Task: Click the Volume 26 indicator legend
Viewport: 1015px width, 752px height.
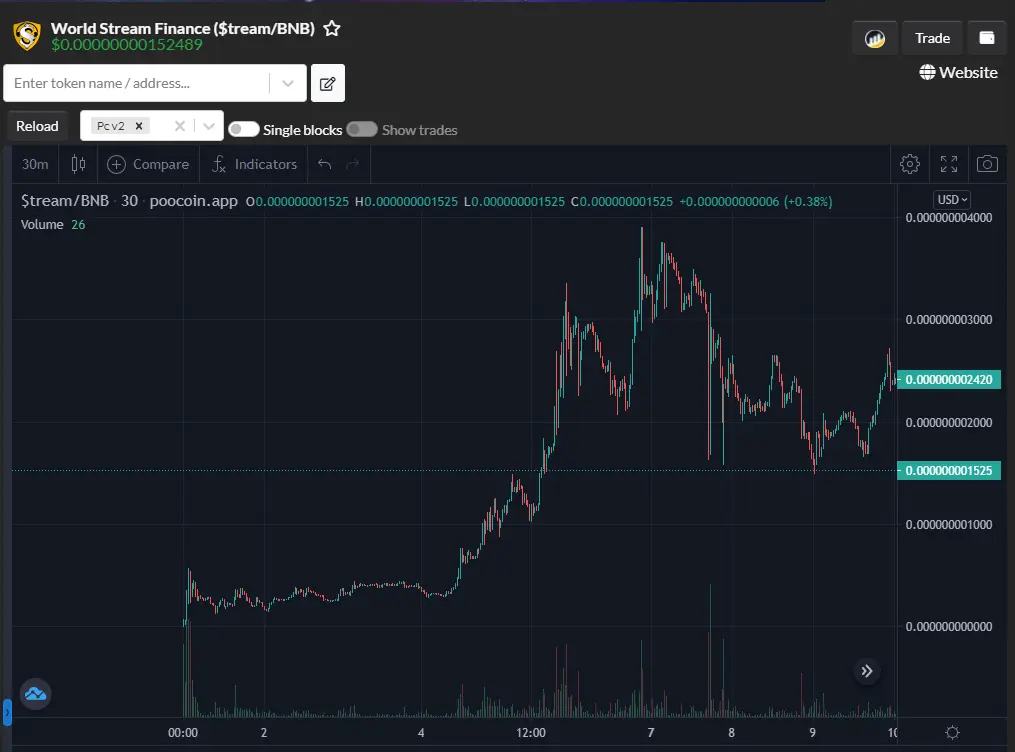Action: coord(52,225)
